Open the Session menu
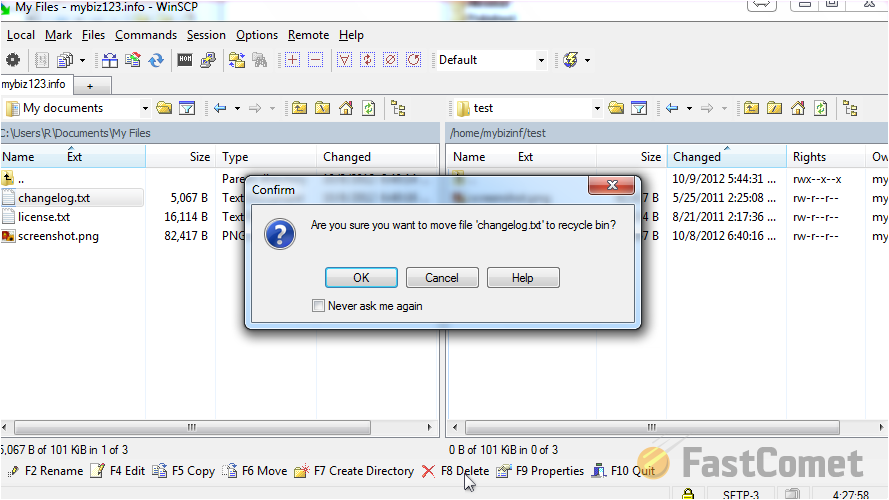 coord(206,35)
